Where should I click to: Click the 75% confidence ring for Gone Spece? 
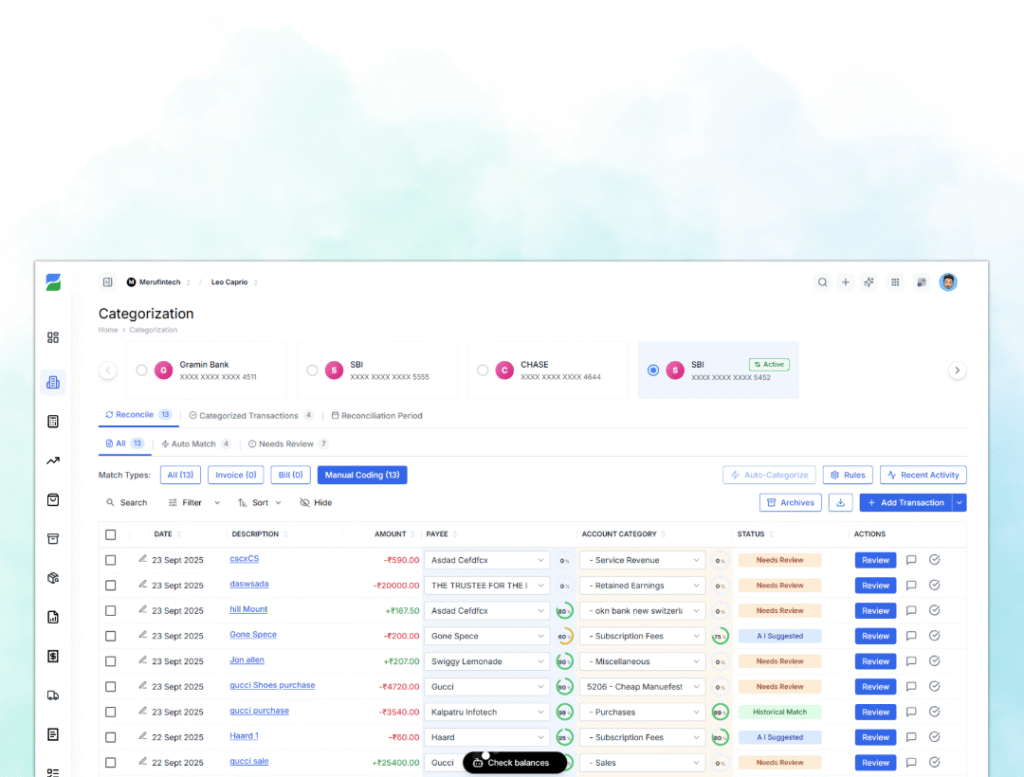pyautogui.click(x=719, y=636)
